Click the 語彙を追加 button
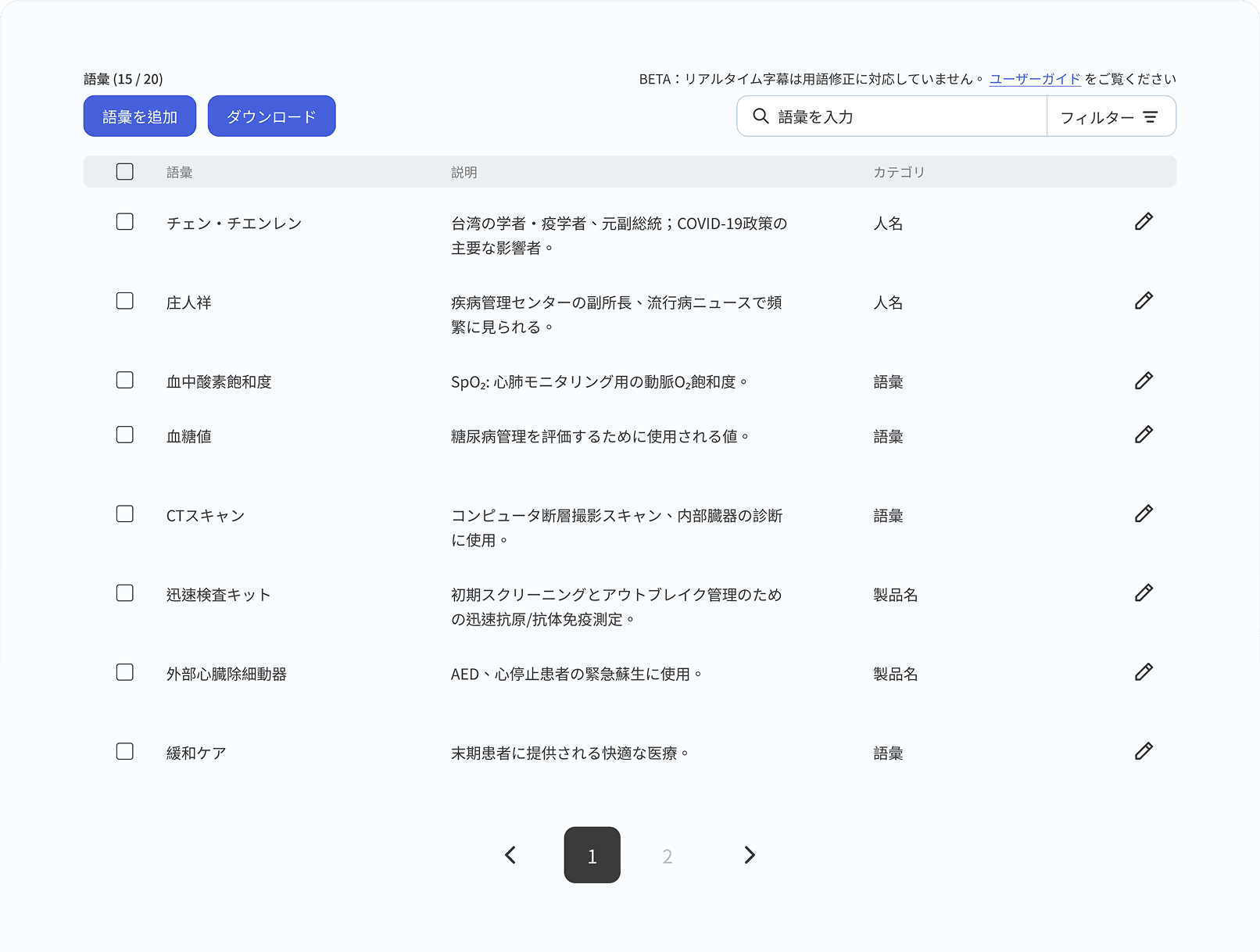The image size is (1260, 952). tap(140, 116)
